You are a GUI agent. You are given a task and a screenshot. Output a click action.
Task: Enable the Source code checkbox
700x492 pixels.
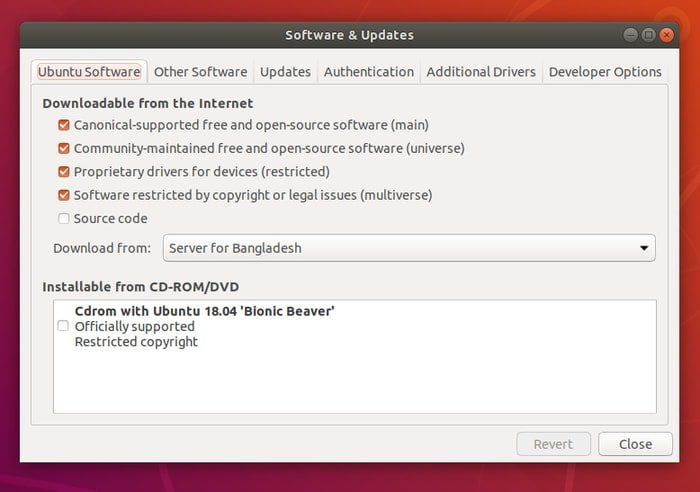(x=64, y=218)
